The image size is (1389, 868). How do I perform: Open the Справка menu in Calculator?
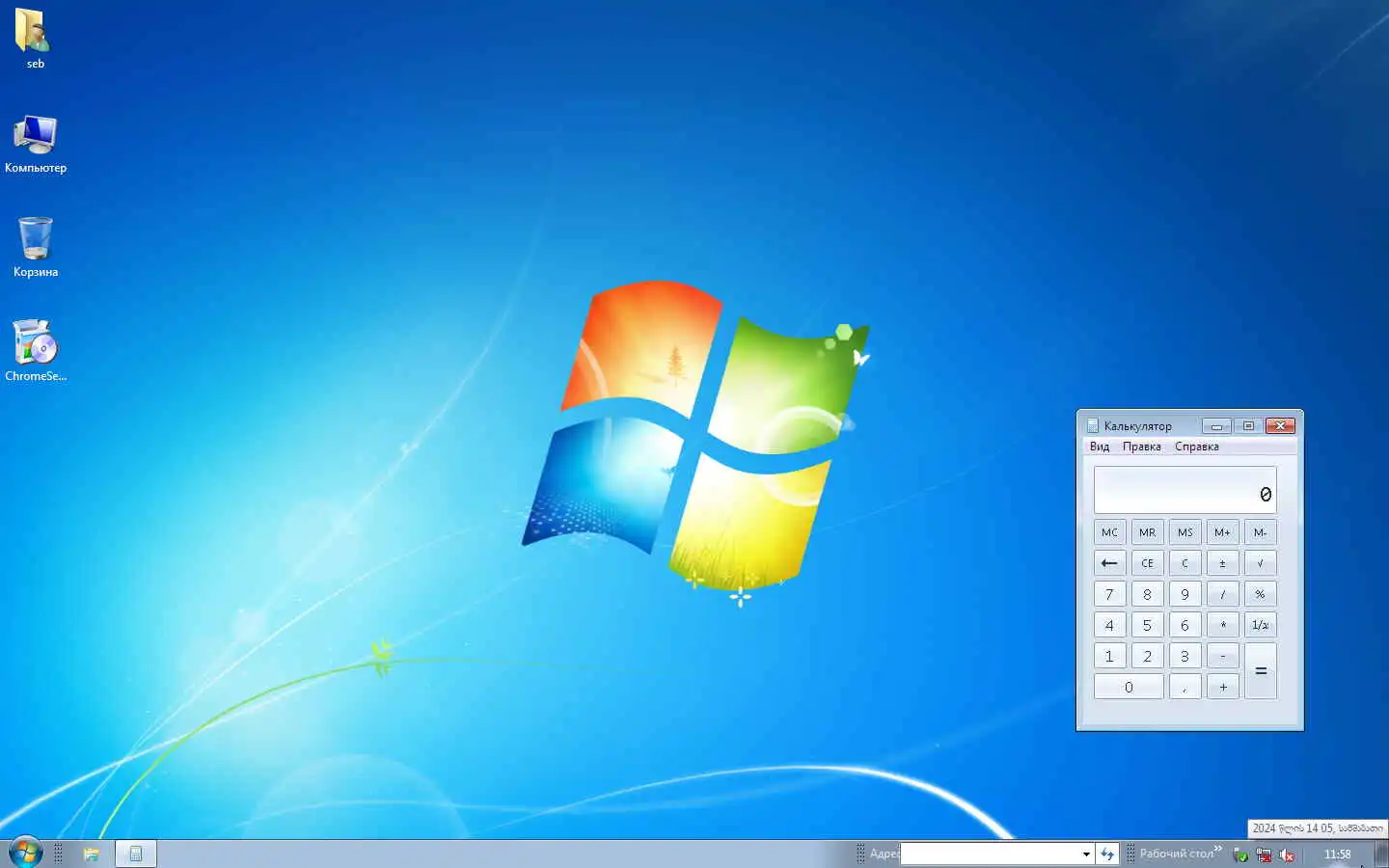(x=1197, y=447)
